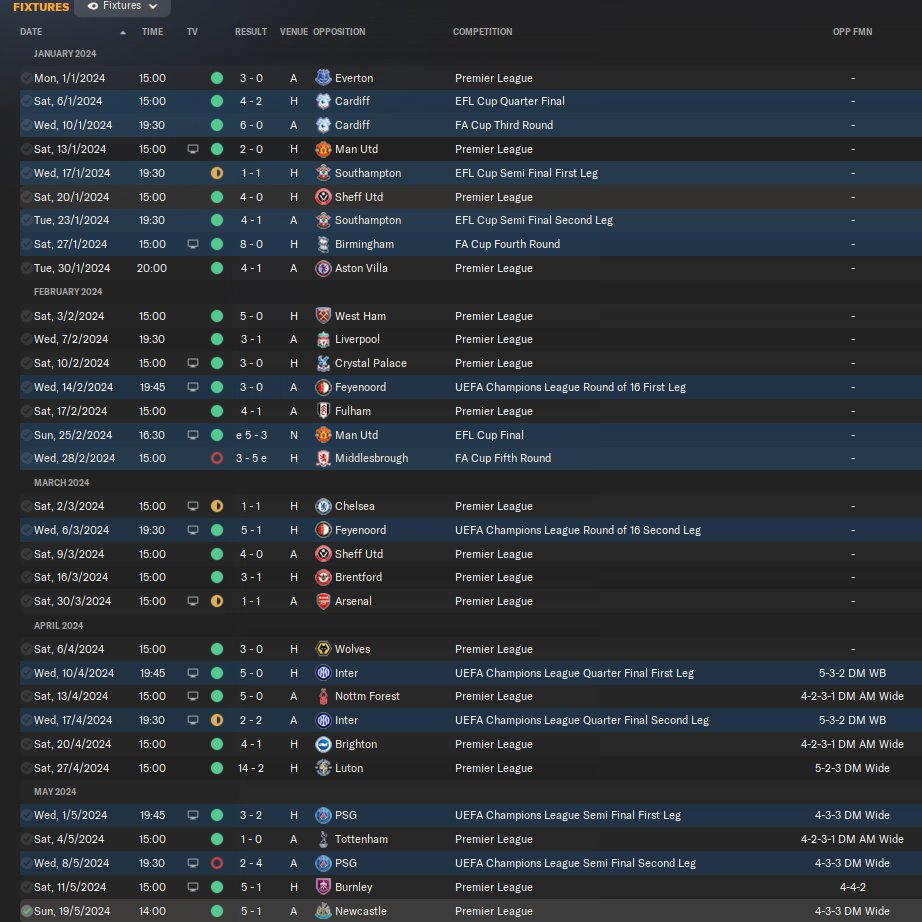Toggle check circle on Sat 11/5/2024 row
The image size is (922, 922).
pyautogui.click(x=26, y=887)
